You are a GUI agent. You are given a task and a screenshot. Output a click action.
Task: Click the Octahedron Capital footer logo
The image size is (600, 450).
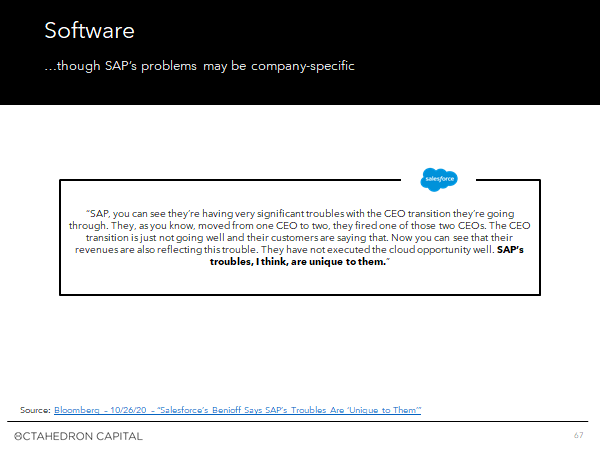[78, 436]
